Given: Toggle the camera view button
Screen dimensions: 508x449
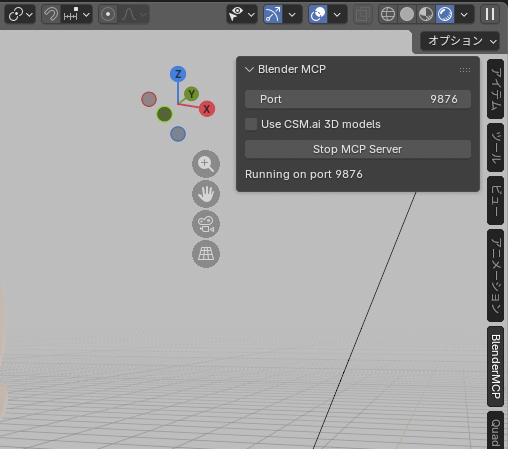Looking at the screenshot, I should (206, 224).
